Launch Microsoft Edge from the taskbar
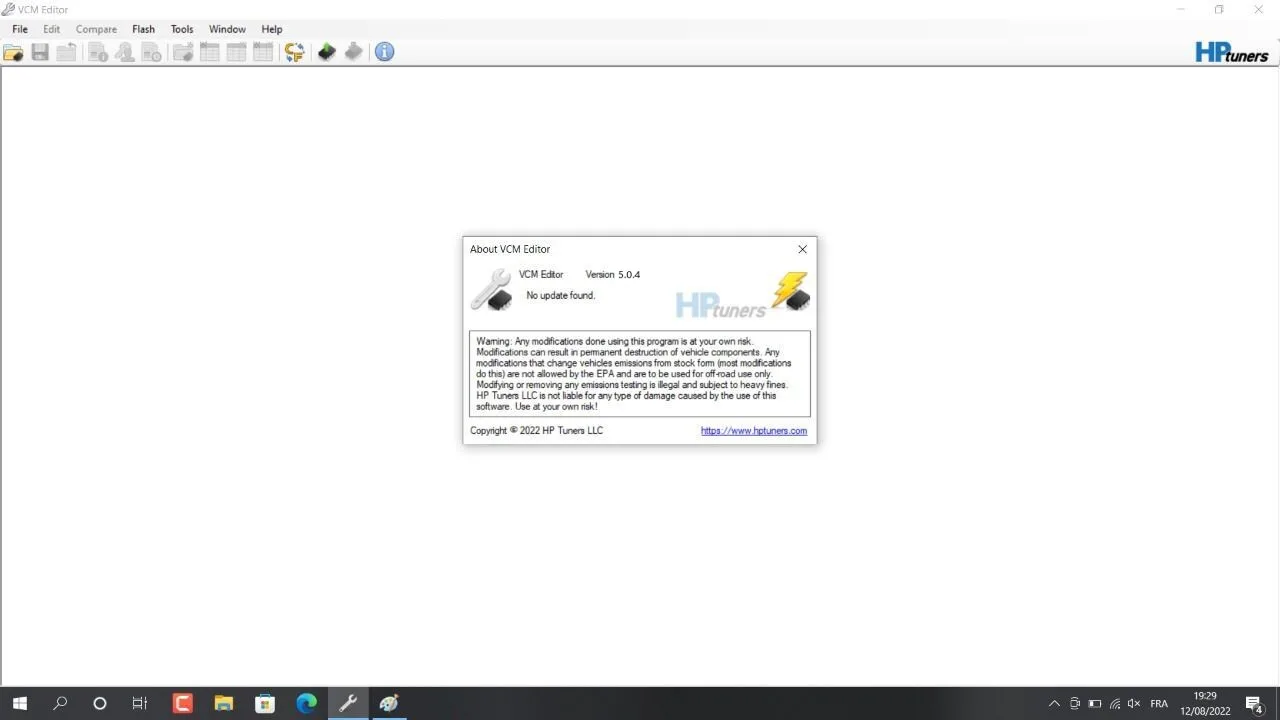Viewport: 1280px width, 720px height. tap(306, 703)
